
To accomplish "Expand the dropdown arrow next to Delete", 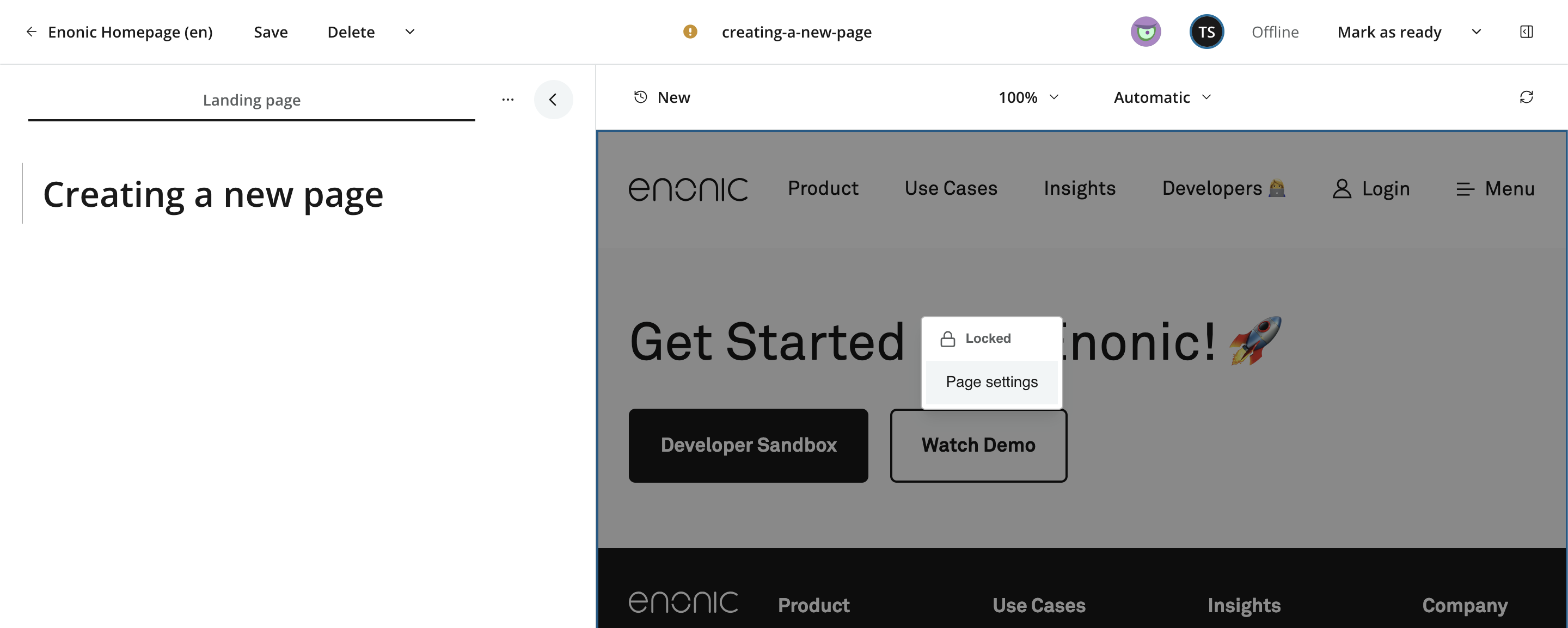I will coord(411,32).
